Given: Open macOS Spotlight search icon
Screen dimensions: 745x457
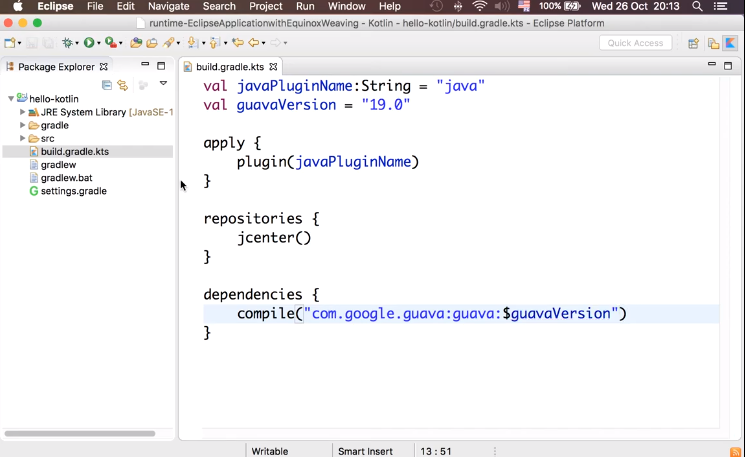Looking at the screenshot, I should pyautogui.click(x=697, y=6).
